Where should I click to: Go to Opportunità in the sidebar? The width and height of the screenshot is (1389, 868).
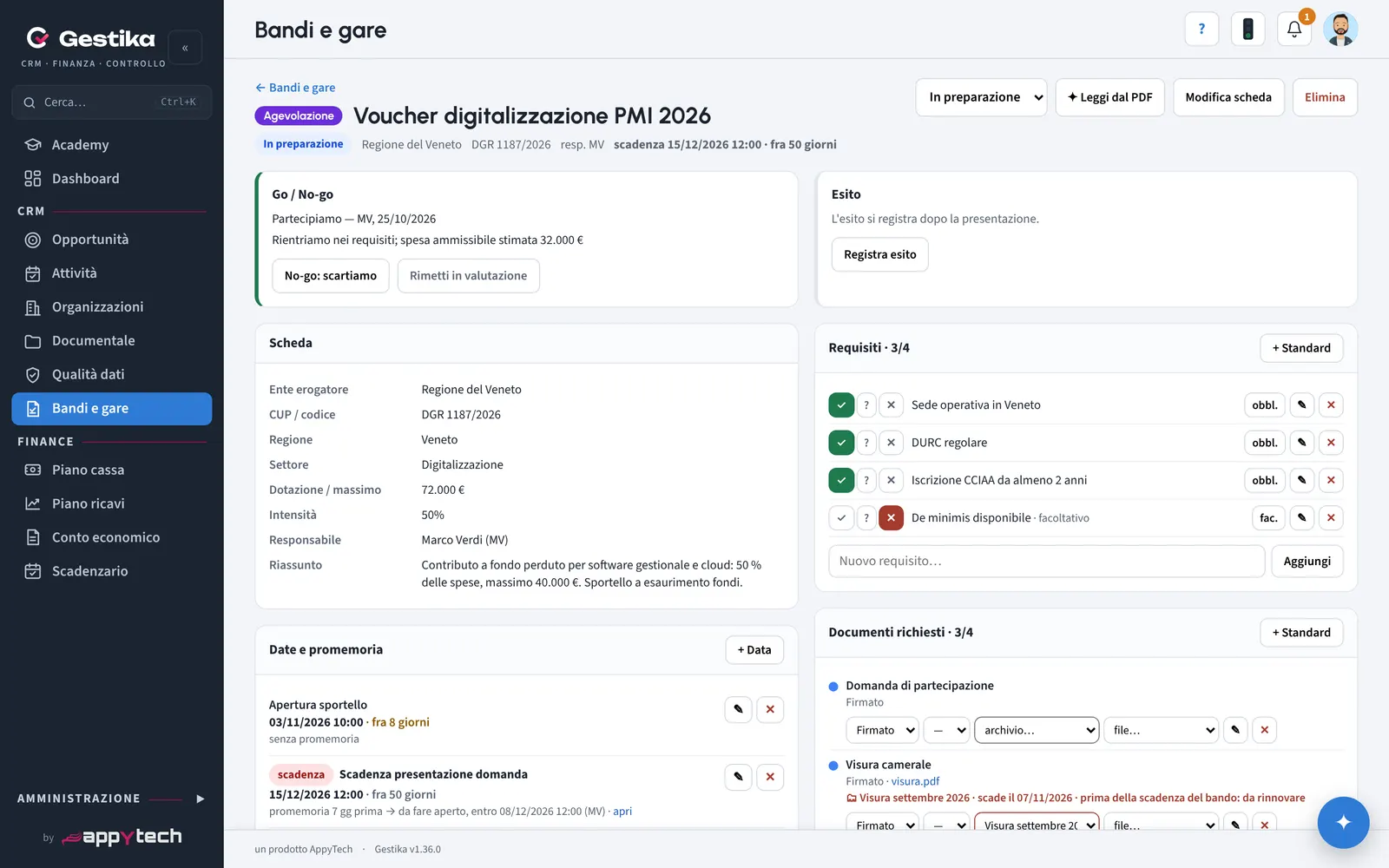pyautogui.click(x=111, y=240)
